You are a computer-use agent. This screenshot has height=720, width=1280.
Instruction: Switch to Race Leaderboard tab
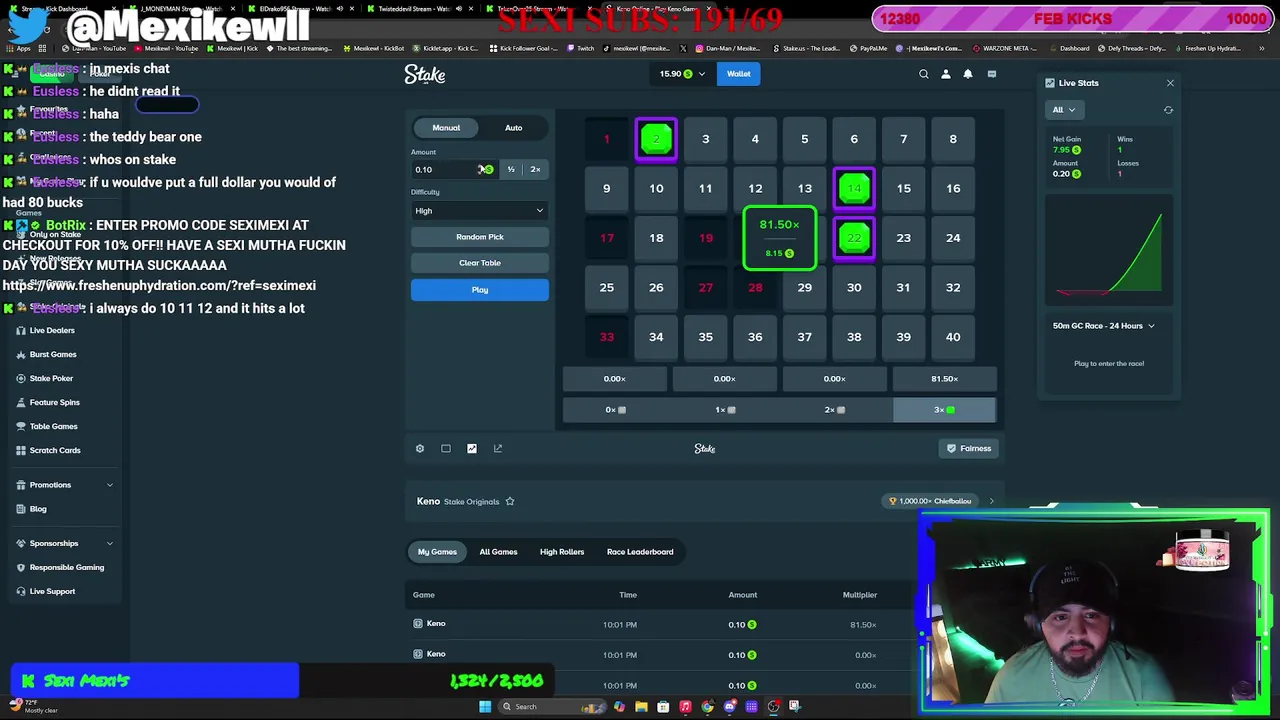640,552
